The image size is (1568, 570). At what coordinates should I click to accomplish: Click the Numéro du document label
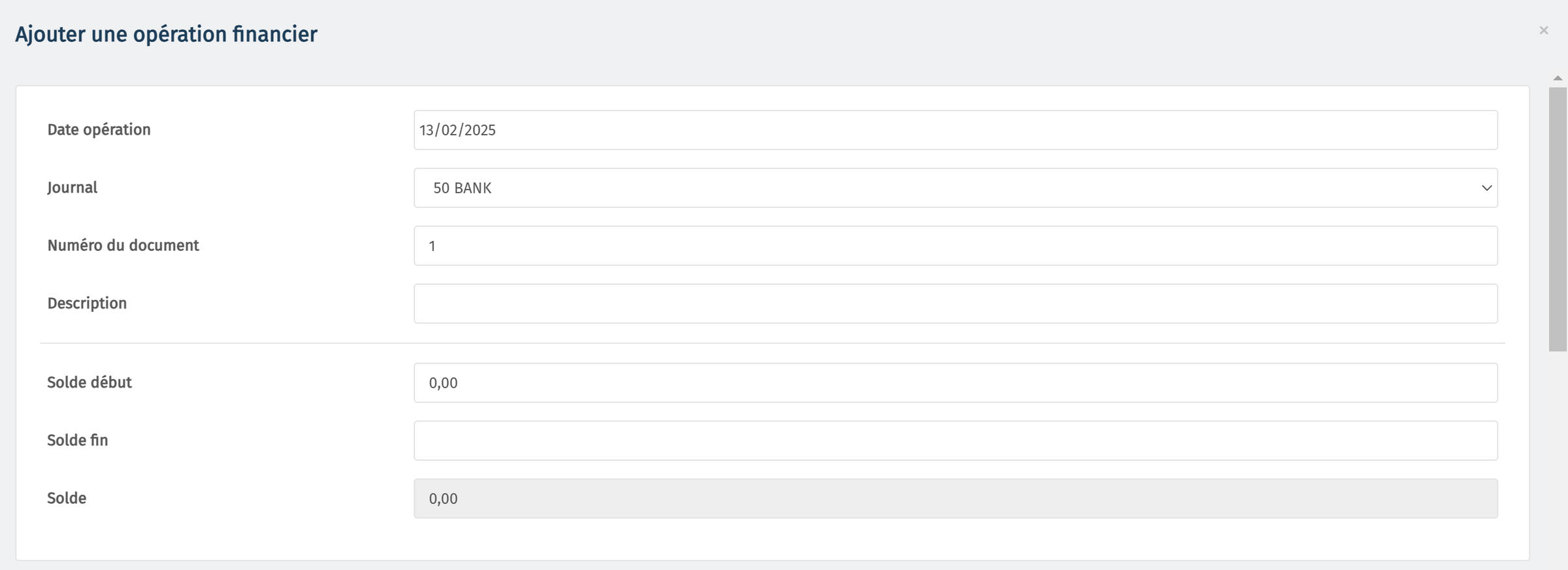123,245
